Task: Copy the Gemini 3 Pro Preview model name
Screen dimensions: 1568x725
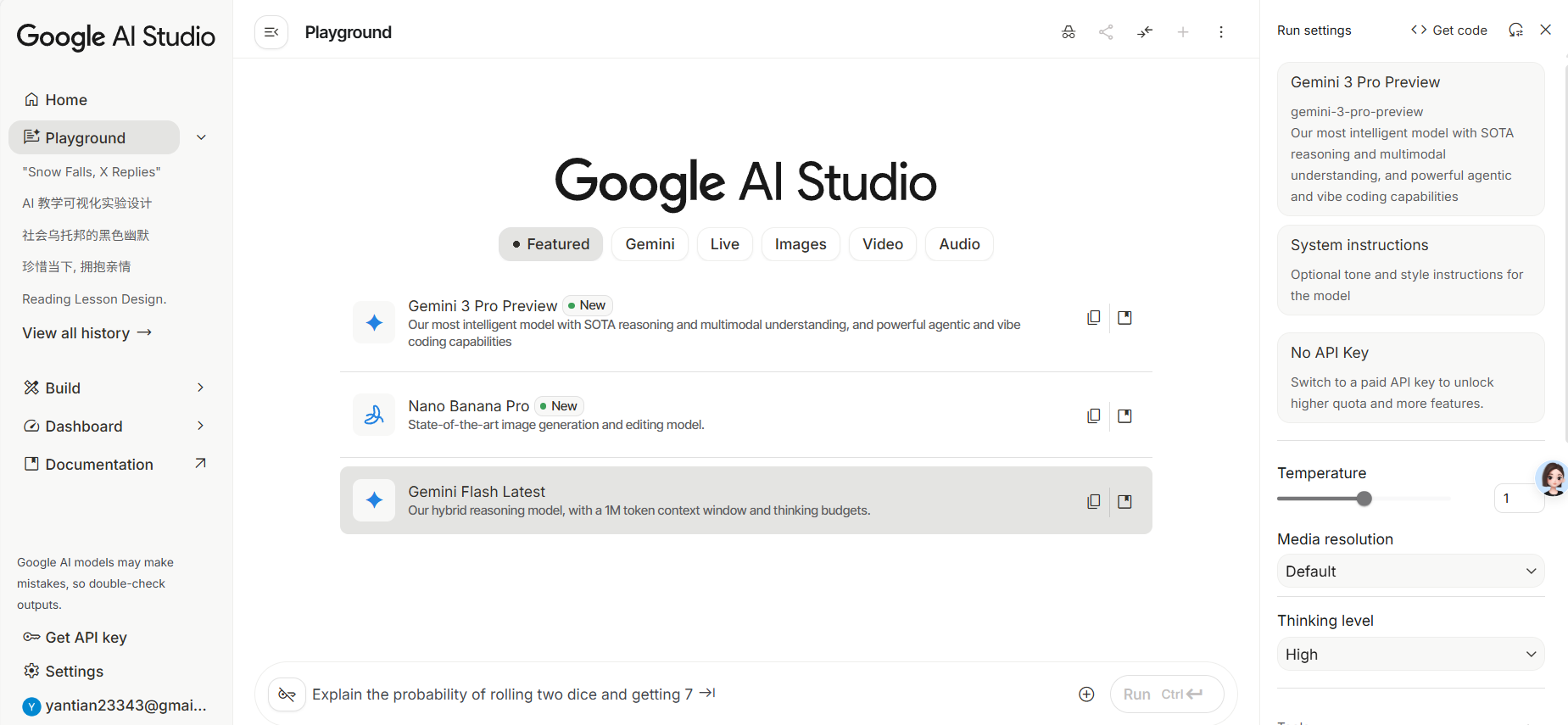Action: (x=1094, y=317)
